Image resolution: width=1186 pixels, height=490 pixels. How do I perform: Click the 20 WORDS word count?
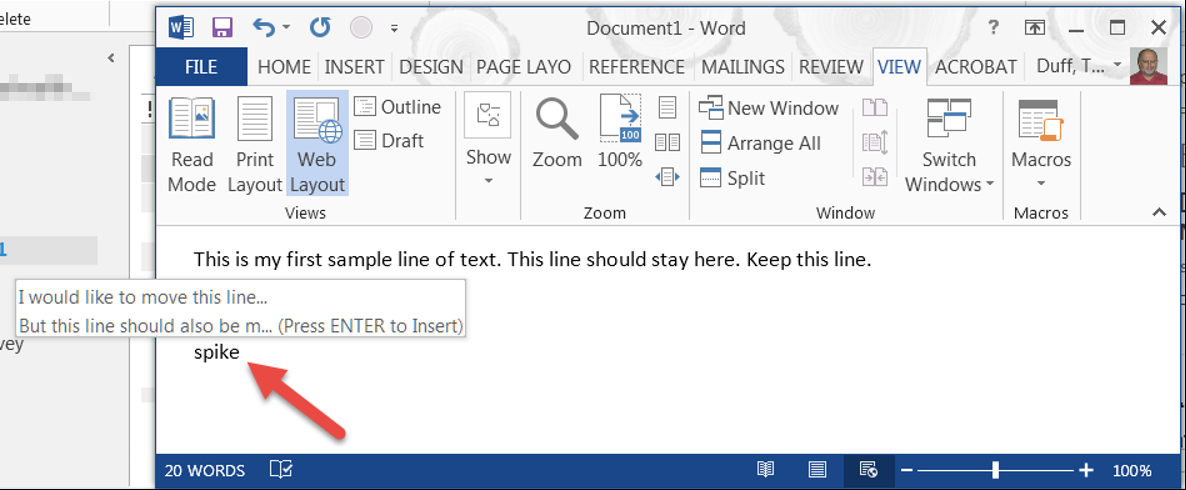click(205, 470)
